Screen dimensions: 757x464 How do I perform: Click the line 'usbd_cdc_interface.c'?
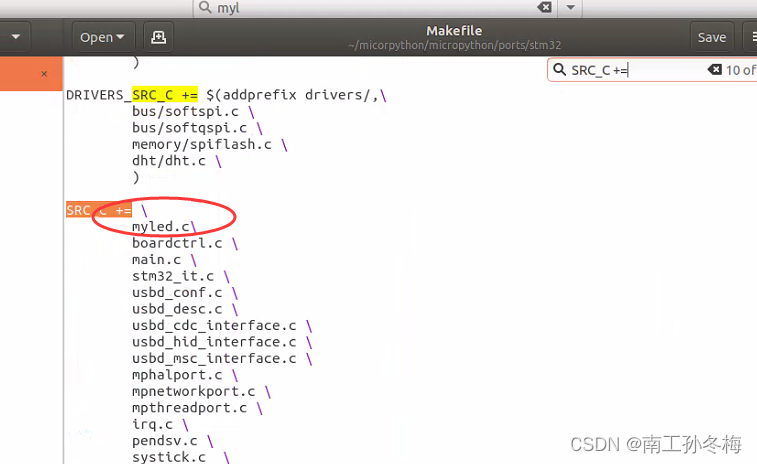point(214,325)
